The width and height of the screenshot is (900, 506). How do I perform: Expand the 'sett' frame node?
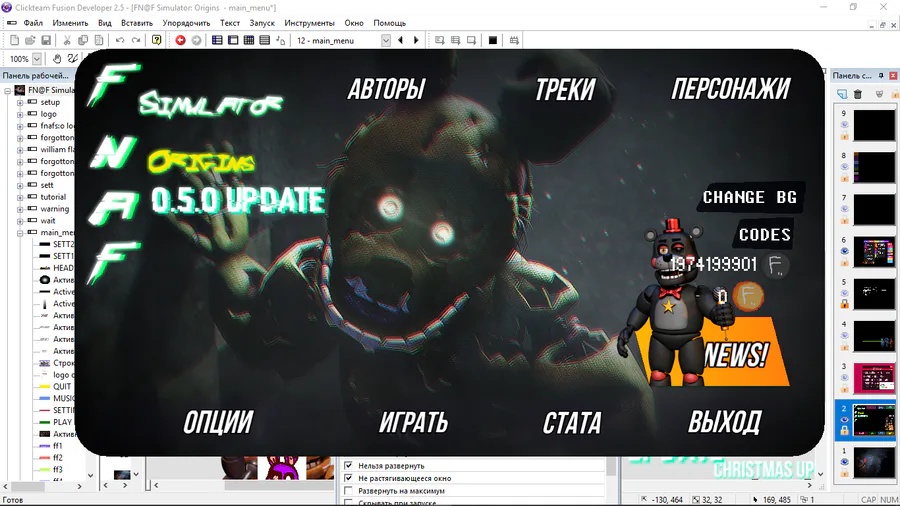[x=20, y=185]
